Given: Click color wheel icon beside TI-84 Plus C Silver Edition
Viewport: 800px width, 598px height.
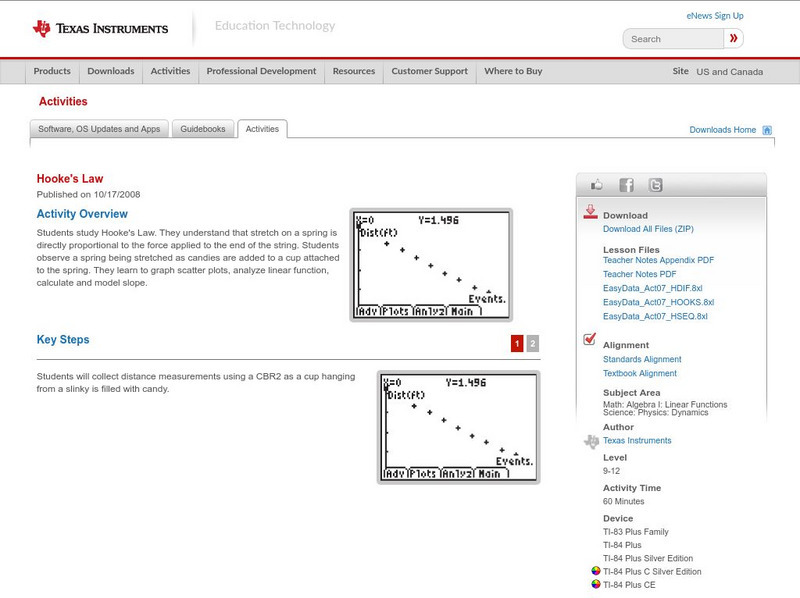Looking at the screenshot, I should coord(595,571).
